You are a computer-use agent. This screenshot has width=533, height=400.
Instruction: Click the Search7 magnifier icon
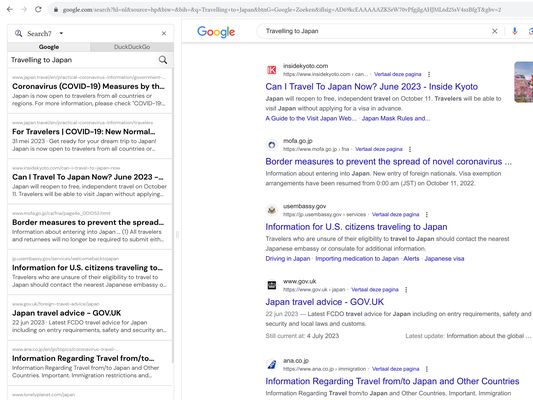click(18, 33)
